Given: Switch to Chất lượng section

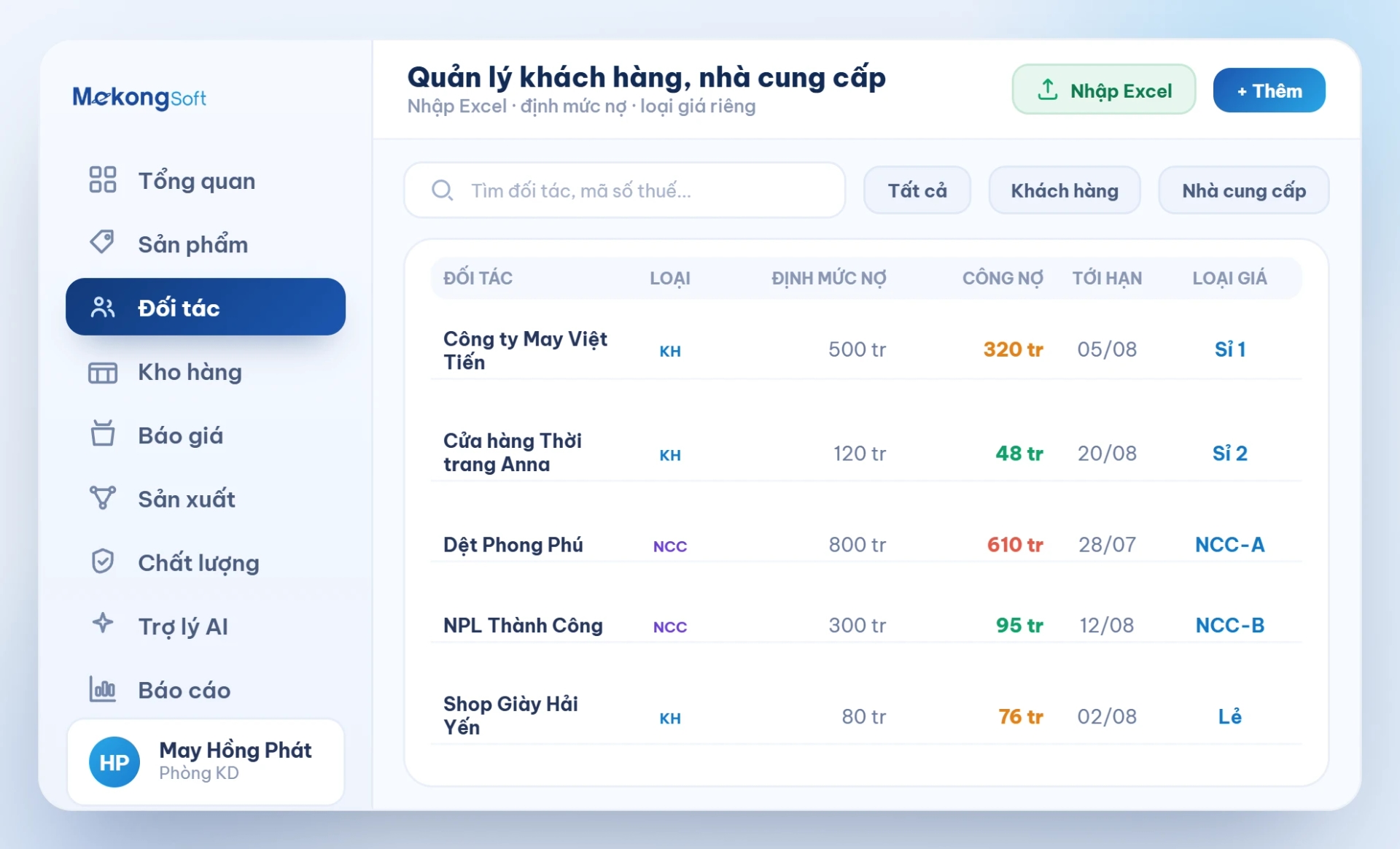Looking at the screenshot, I should pos(206,562).
